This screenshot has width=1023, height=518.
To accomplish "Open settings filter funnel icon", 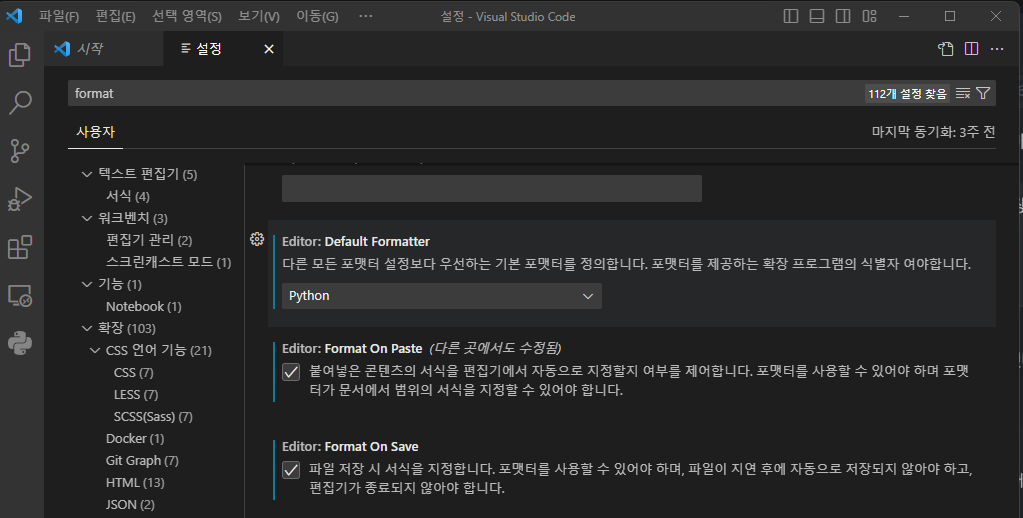I will point(983,93).
